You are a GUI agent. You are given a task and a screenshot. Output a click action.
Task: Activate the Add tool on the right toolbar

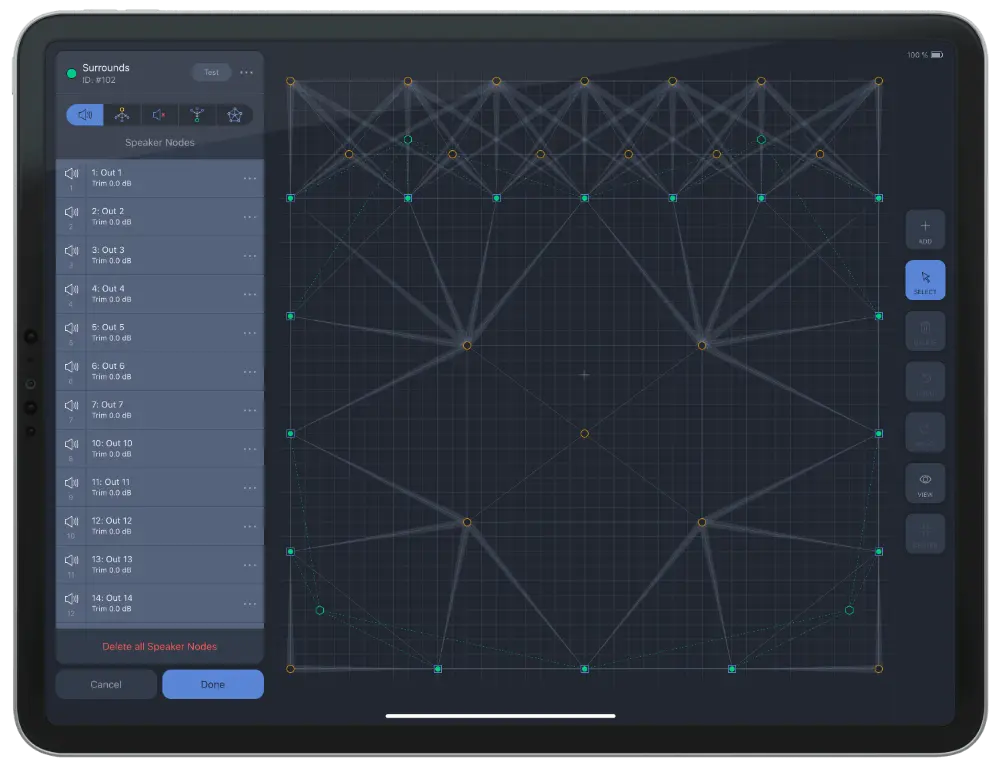[924, 229]
